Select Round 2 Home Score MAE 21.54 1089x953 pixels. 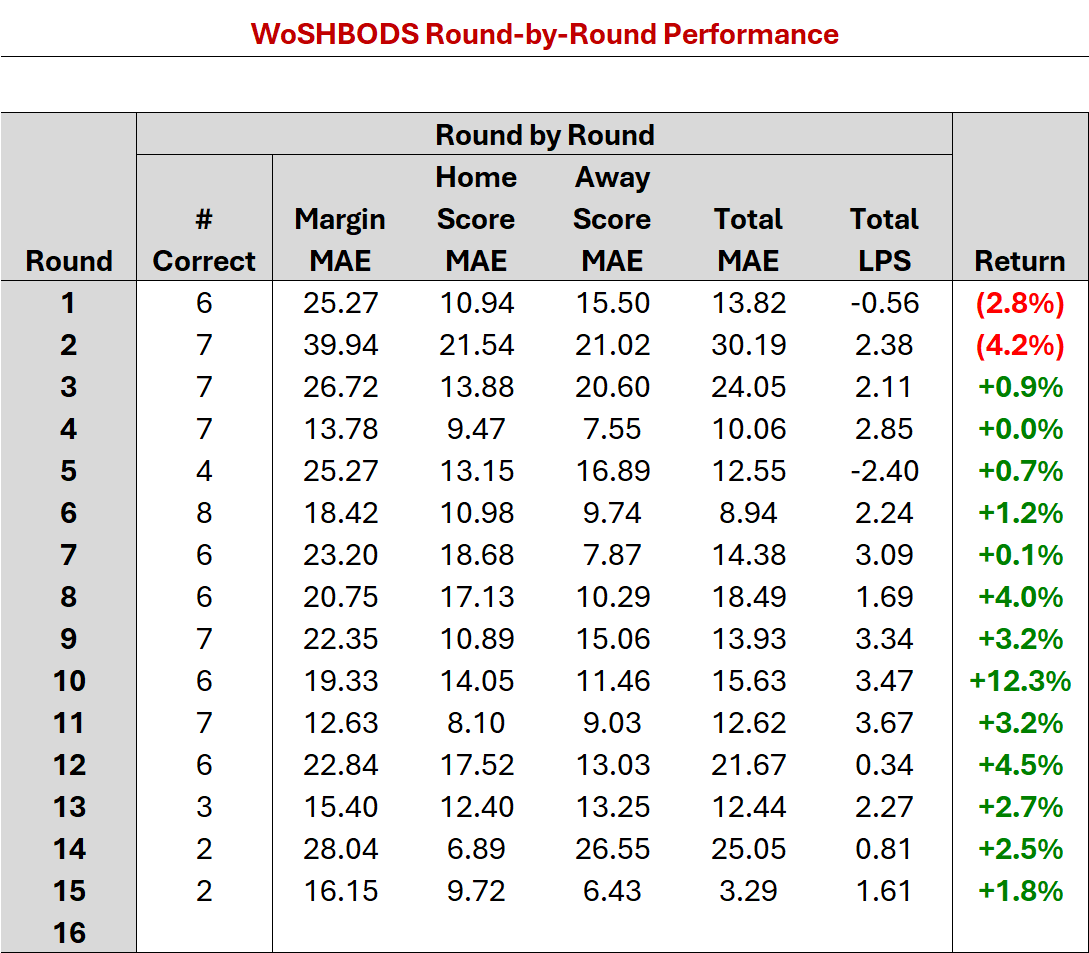[x=476, y=345]
